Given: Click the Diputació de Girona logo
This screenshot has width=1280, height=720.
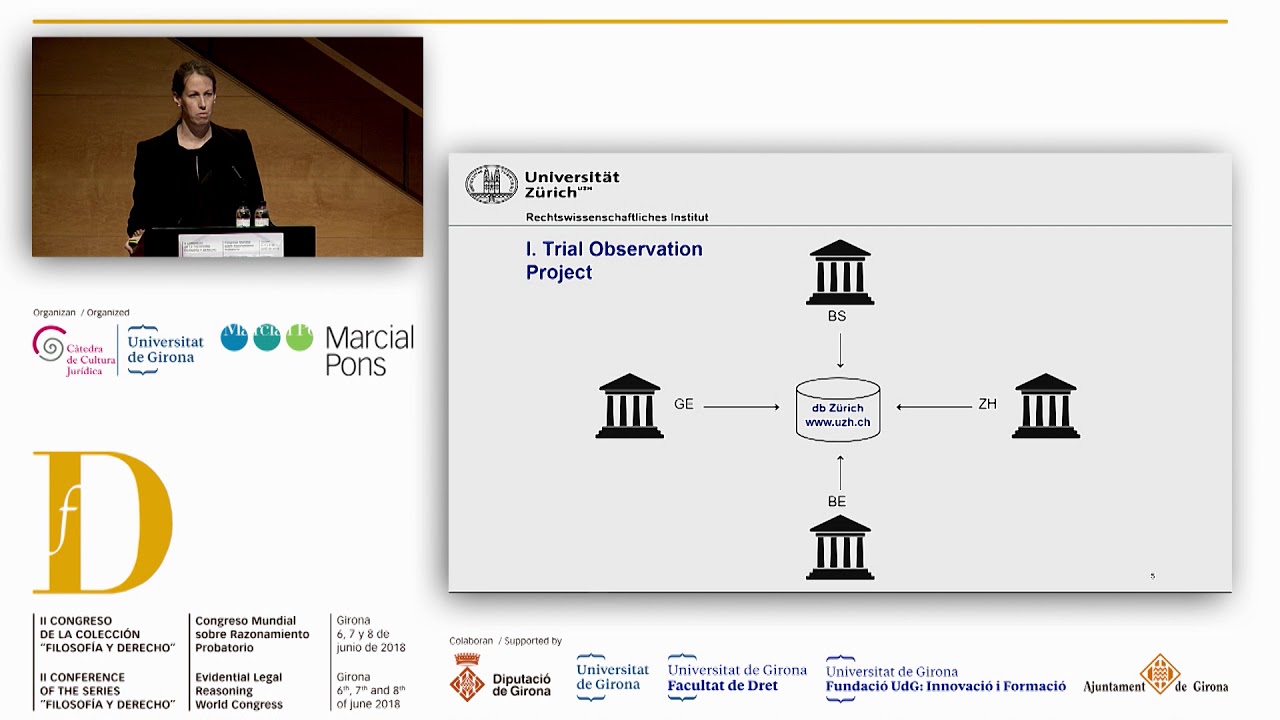Looking at the screenshot, I should click(x=500, y=677).
